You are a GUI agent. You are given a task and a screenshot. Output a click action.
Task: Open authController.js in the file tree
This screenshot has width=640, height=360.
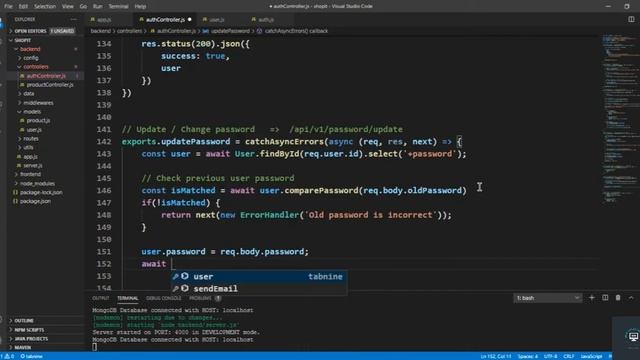coord(46,76)
